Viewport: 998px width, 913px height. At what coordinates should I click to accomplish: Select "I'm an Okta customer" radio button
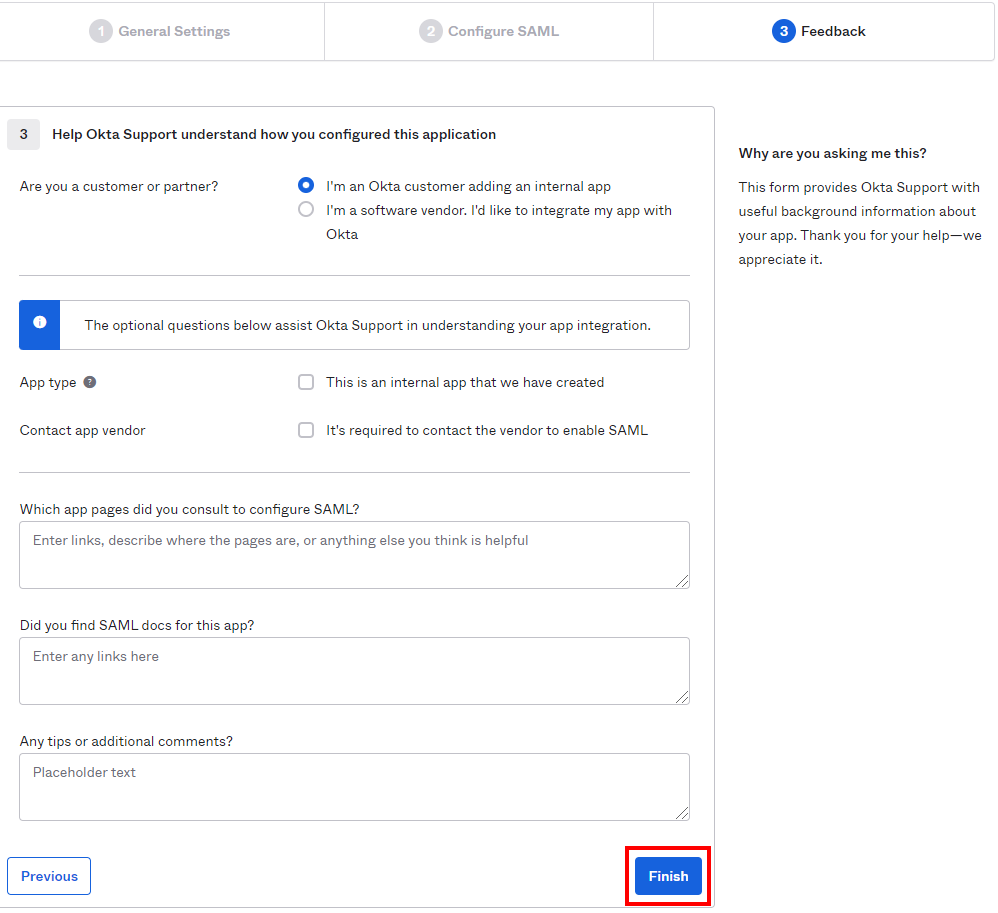point(306,186)
